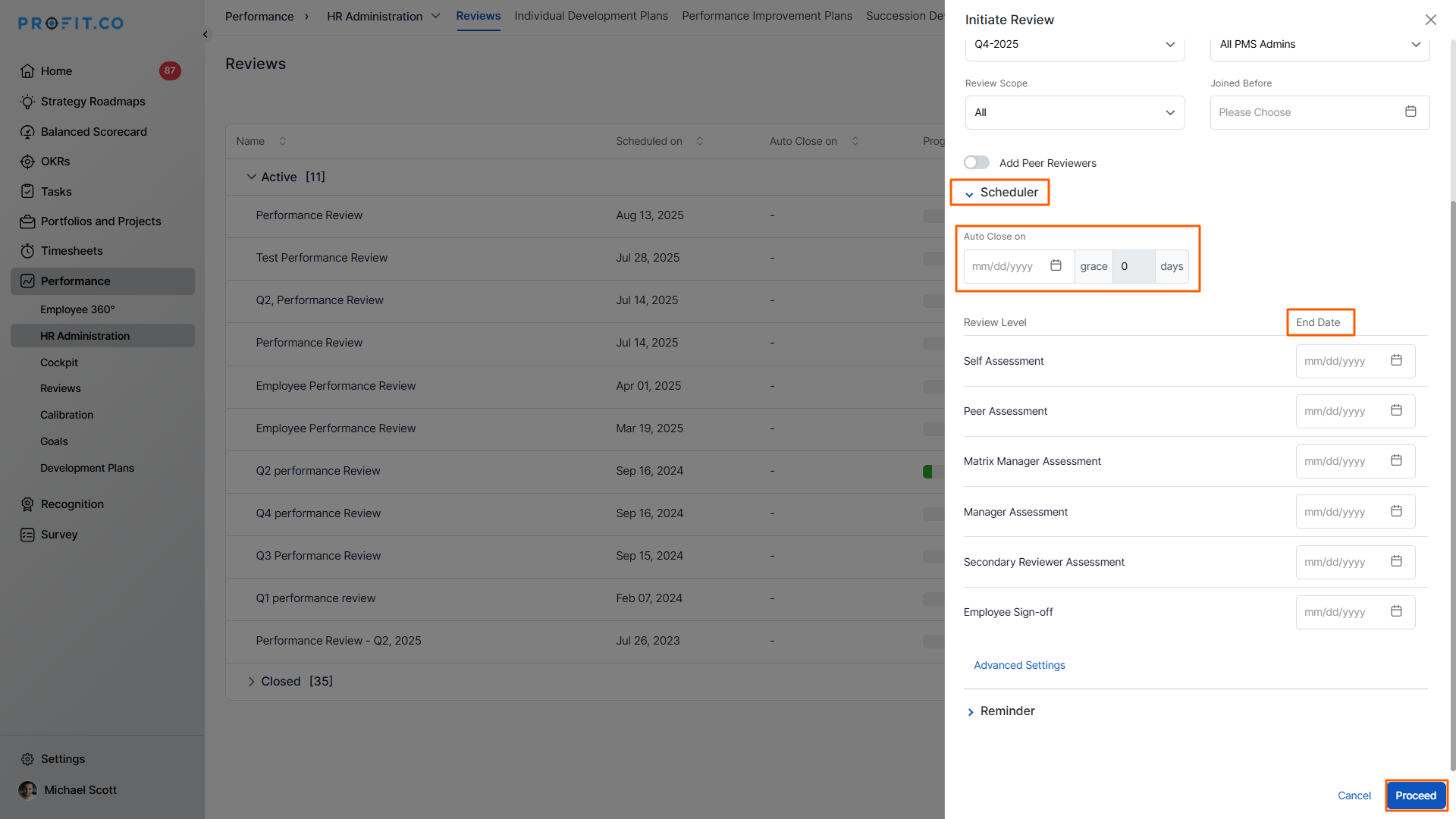Expand the Reminder section
This screenshot has height=819, width=1456.
(x=971, y=711)
